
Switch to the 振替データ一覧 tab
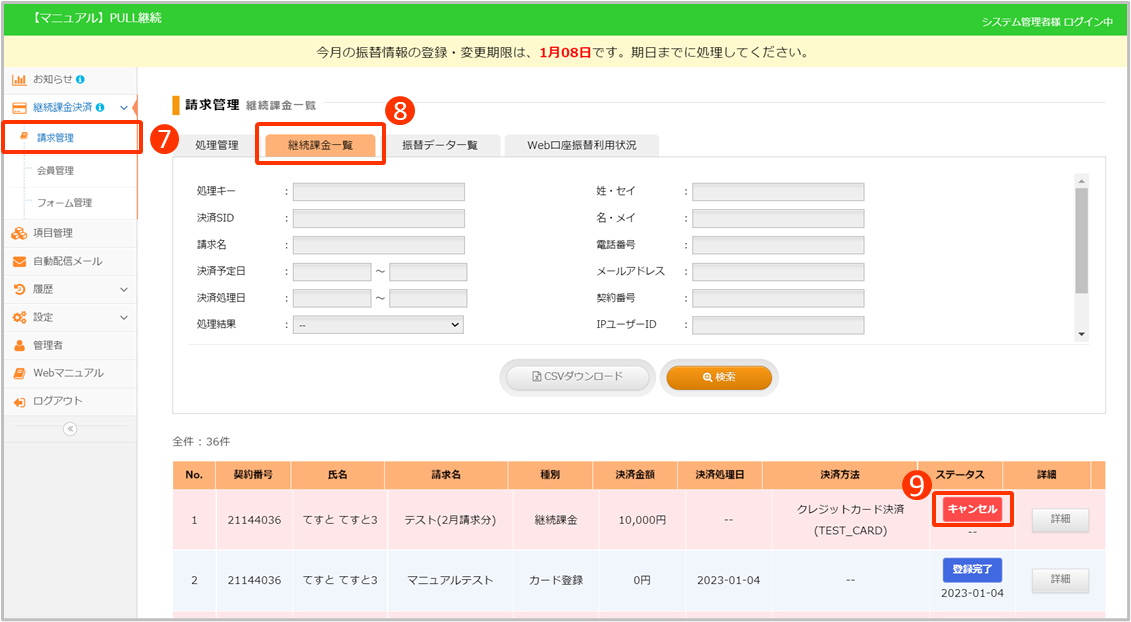[x=440, y=145]
